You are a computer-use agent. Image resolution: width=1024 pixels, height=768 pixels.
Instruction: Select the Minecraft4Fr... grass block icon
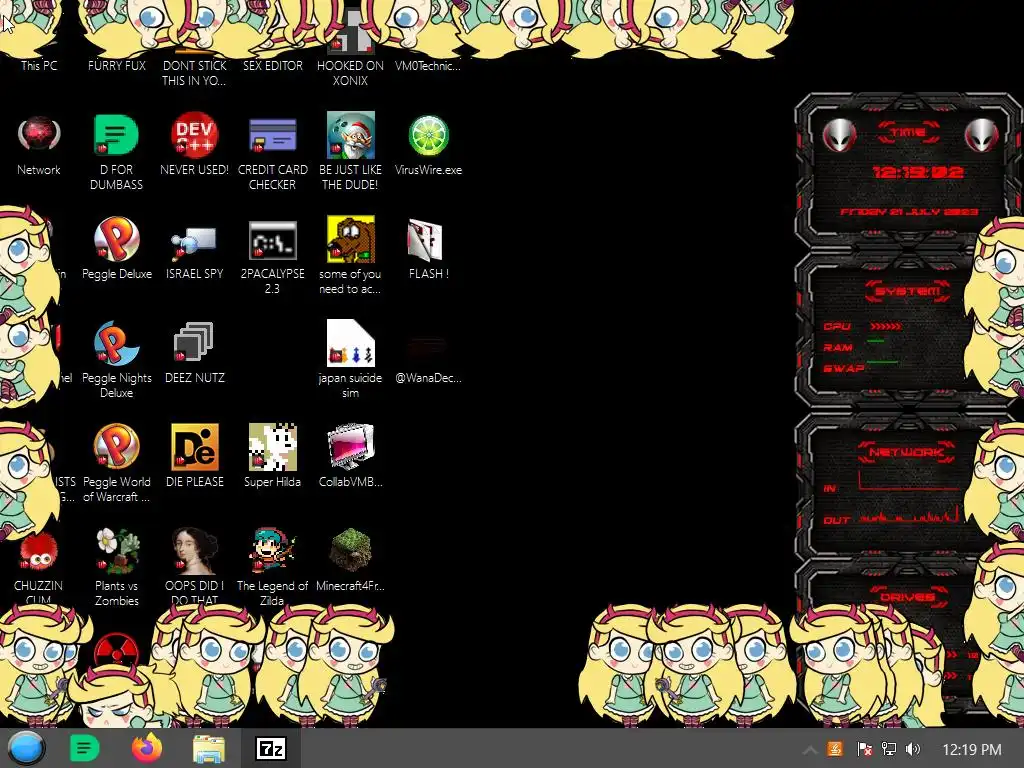point(350,551)
